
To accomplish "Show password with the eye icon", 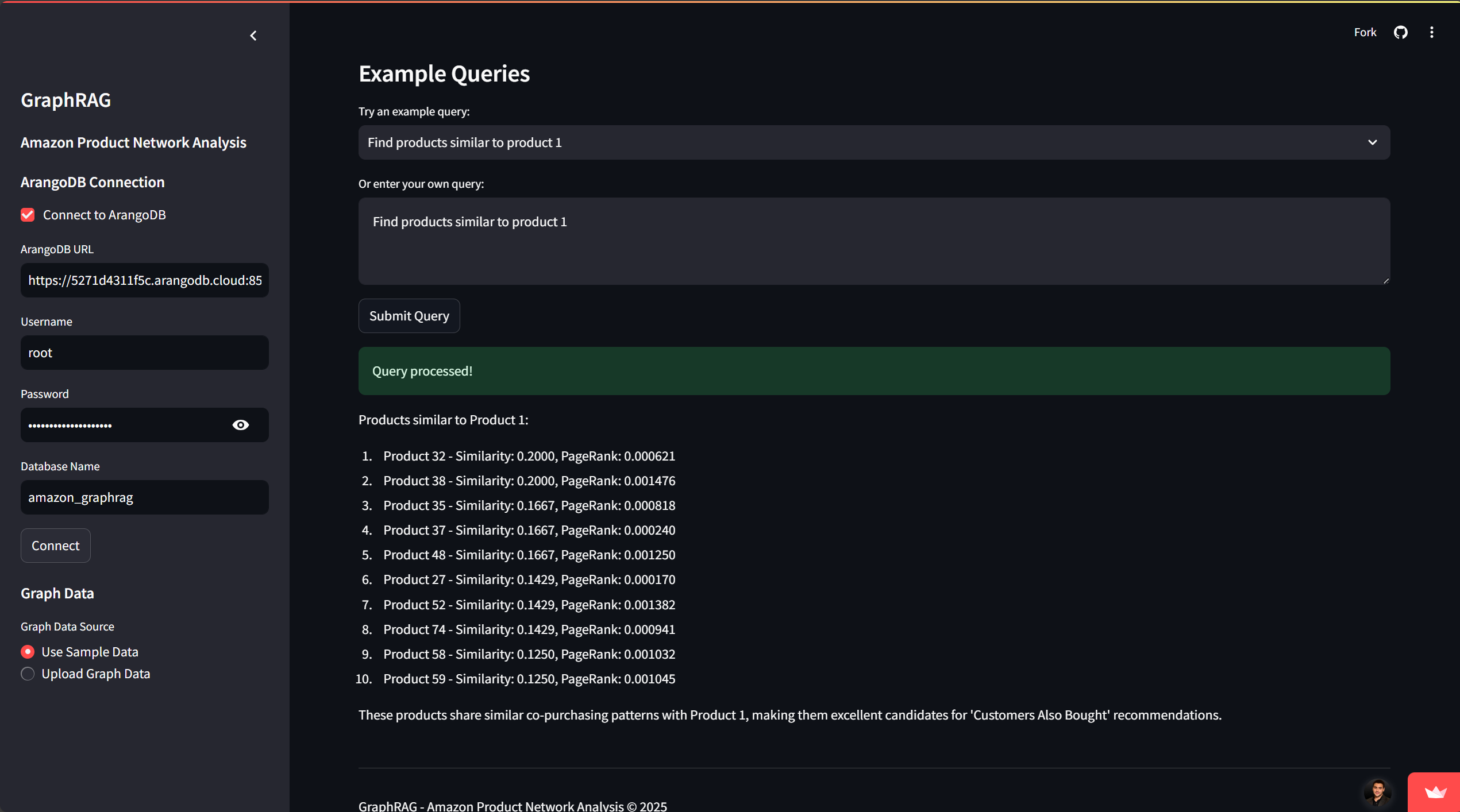I will tap(241, 425).
